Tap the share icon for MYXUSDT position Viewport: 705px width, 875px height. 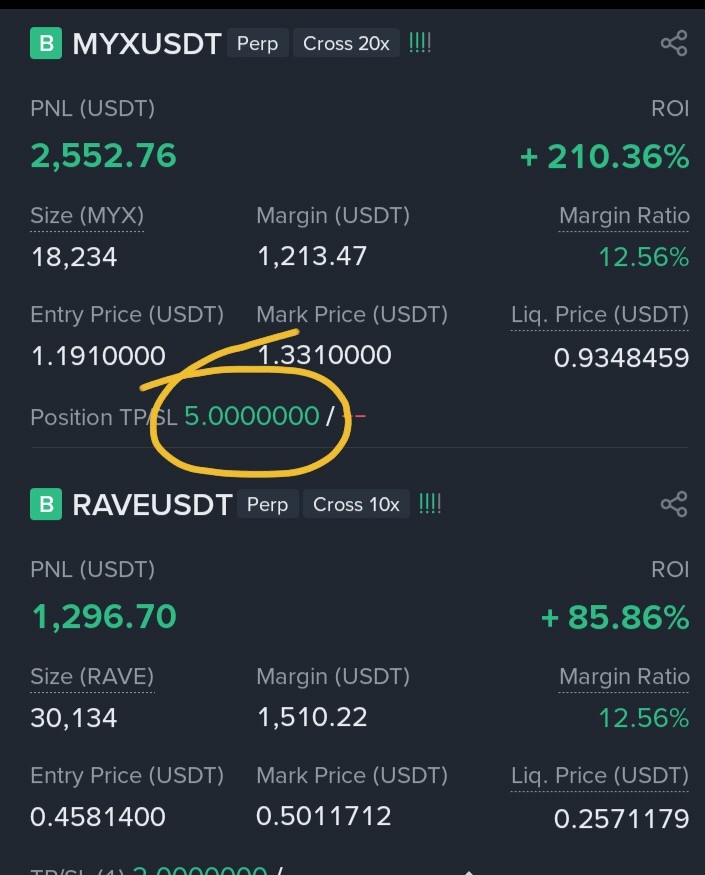coord(674,44)
